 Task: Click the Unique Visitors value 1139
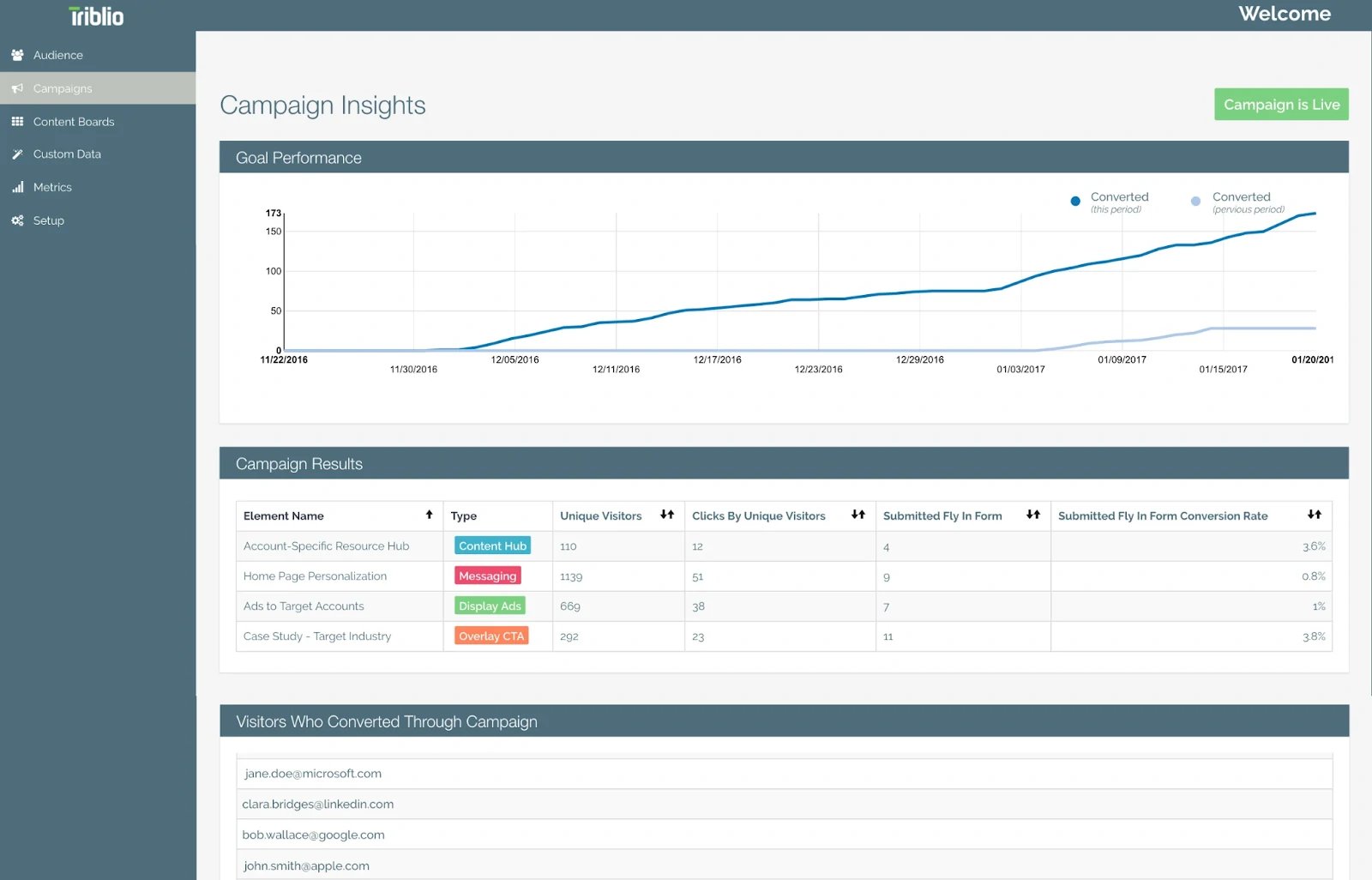pos(571,576)
